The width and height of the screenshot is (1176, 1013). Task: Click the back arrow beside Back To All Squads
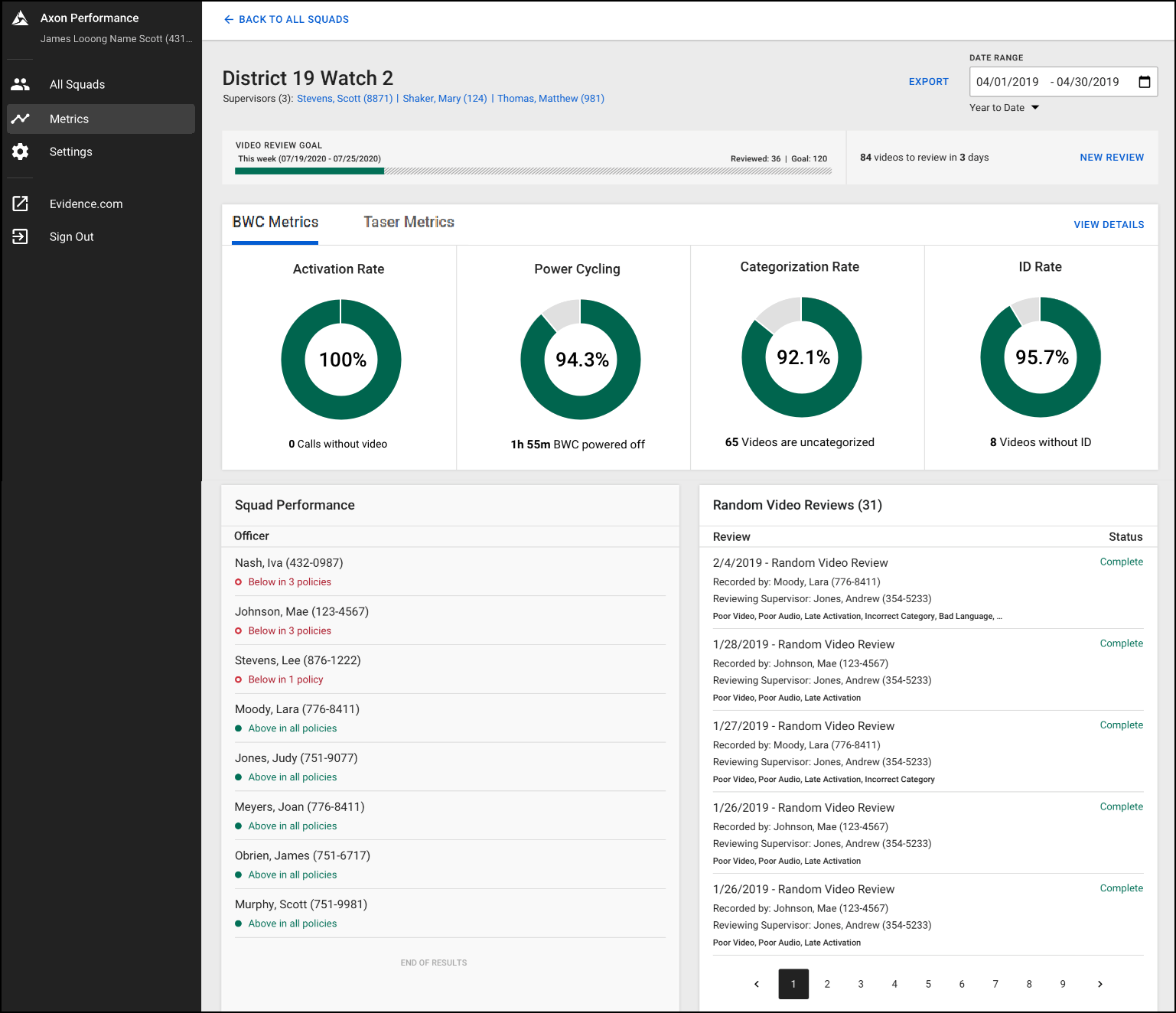pyautogui.click(x=229, y=19)
